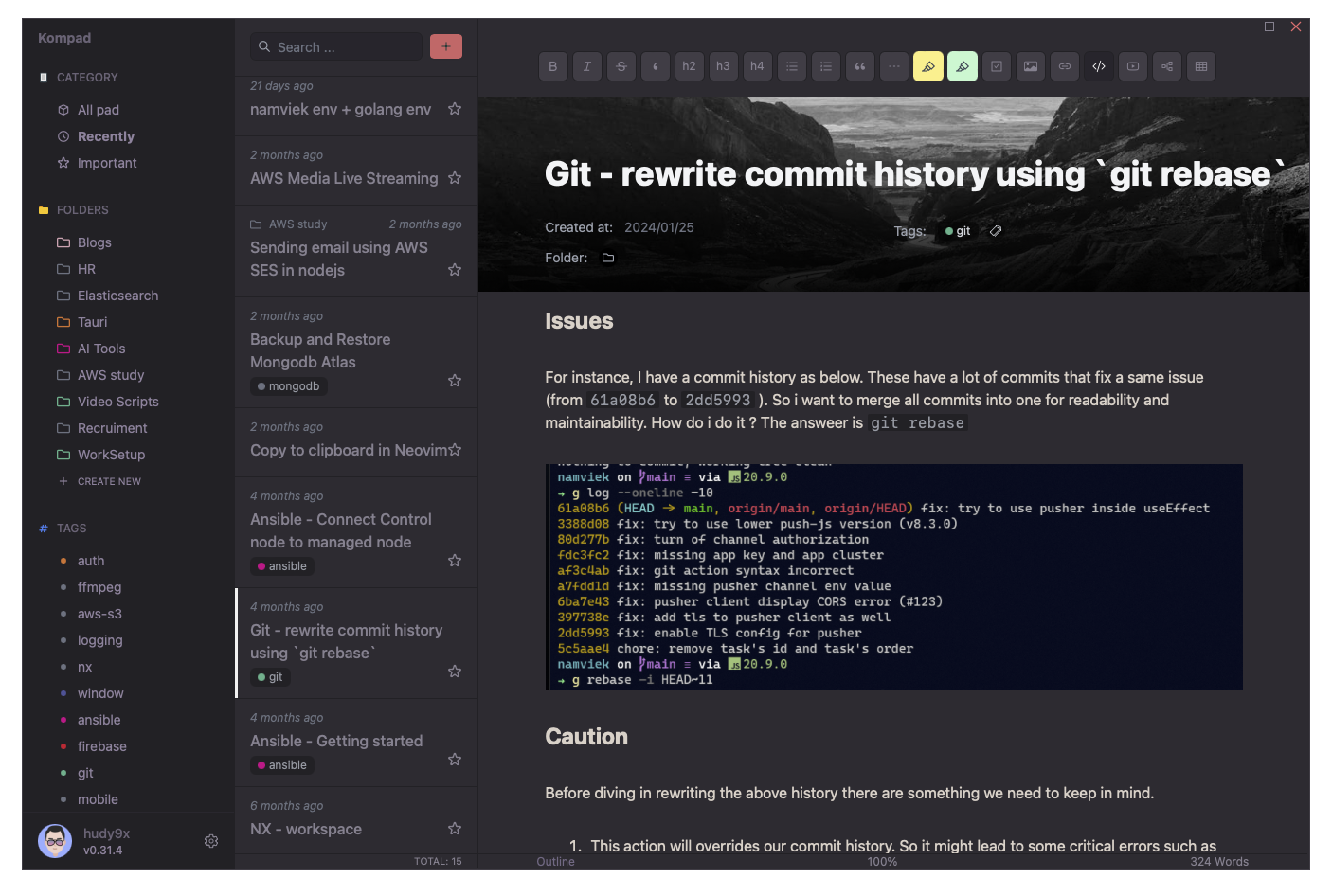Click the note title "Git - rewrite commit history"

915,174
